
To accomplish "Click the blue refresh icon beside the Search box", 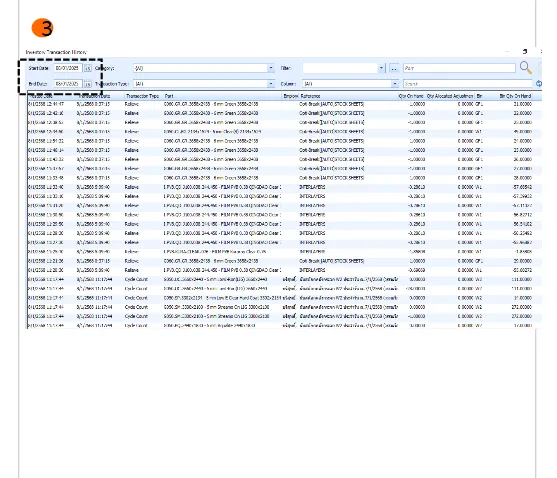I will coord(539,84).
